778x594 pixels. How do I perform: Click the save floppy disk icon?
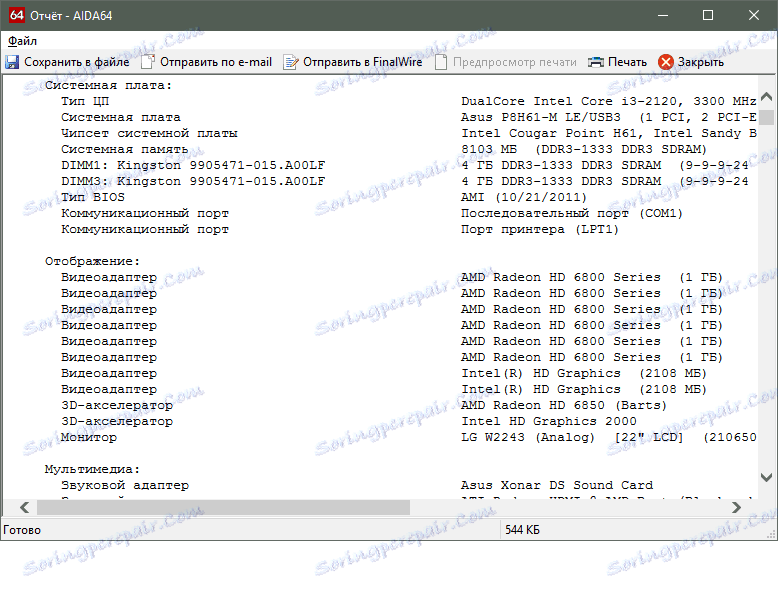click(x=12, y=62)
